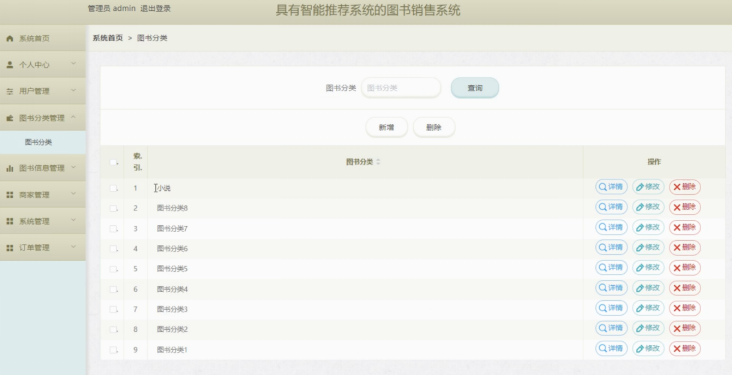The image size is (733, 375).
Task: Open the 订单管理 sidebar menu
Action: (x=43, y=248)
